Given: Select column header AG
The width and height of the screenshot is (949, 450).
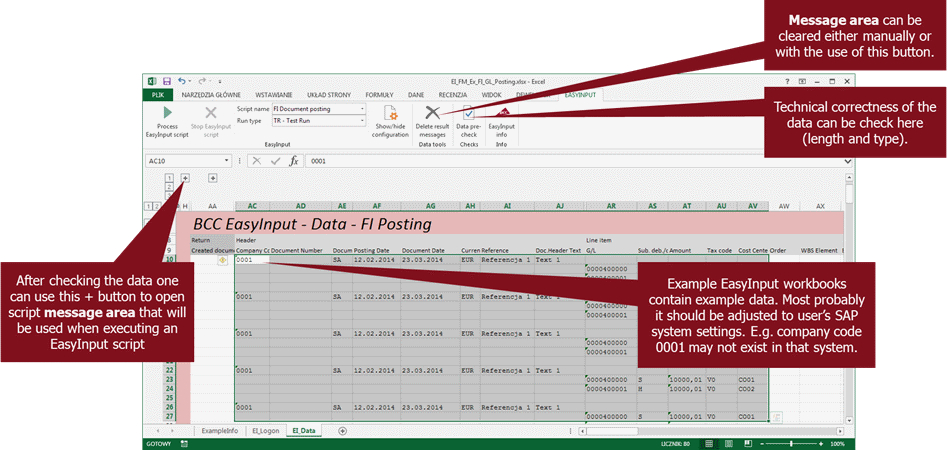Looking at the screenshot, I should click(x=430, y=206).
